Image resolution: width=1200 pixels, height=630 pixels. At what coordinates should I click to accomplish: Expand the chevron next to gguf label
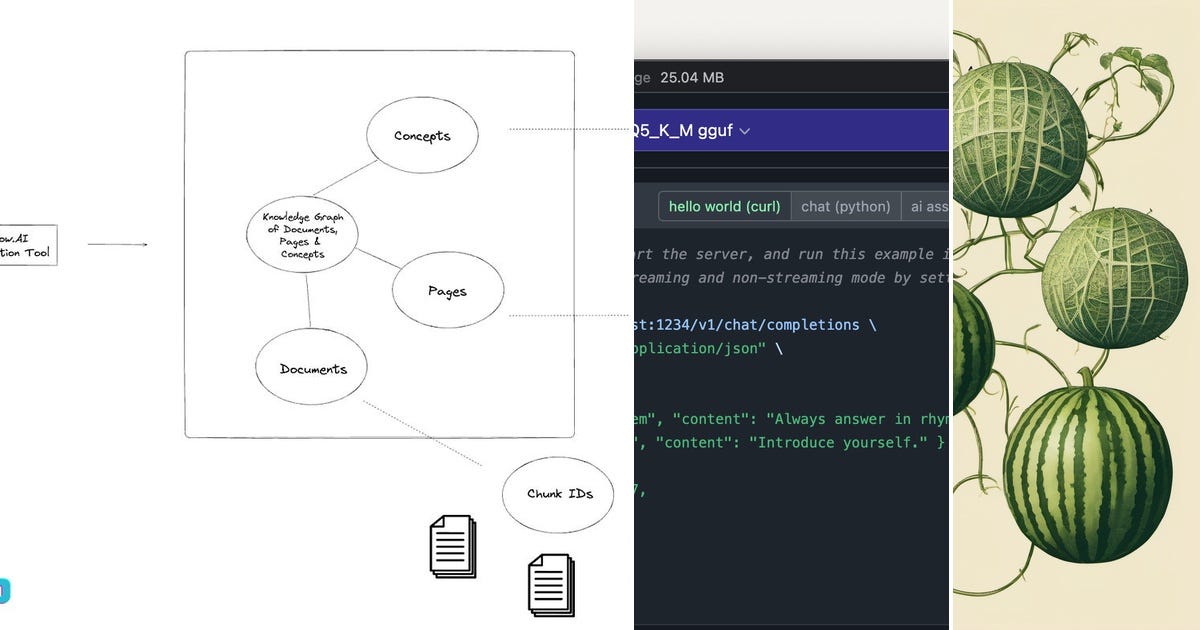pyautogui.click(x=743, y=130)
